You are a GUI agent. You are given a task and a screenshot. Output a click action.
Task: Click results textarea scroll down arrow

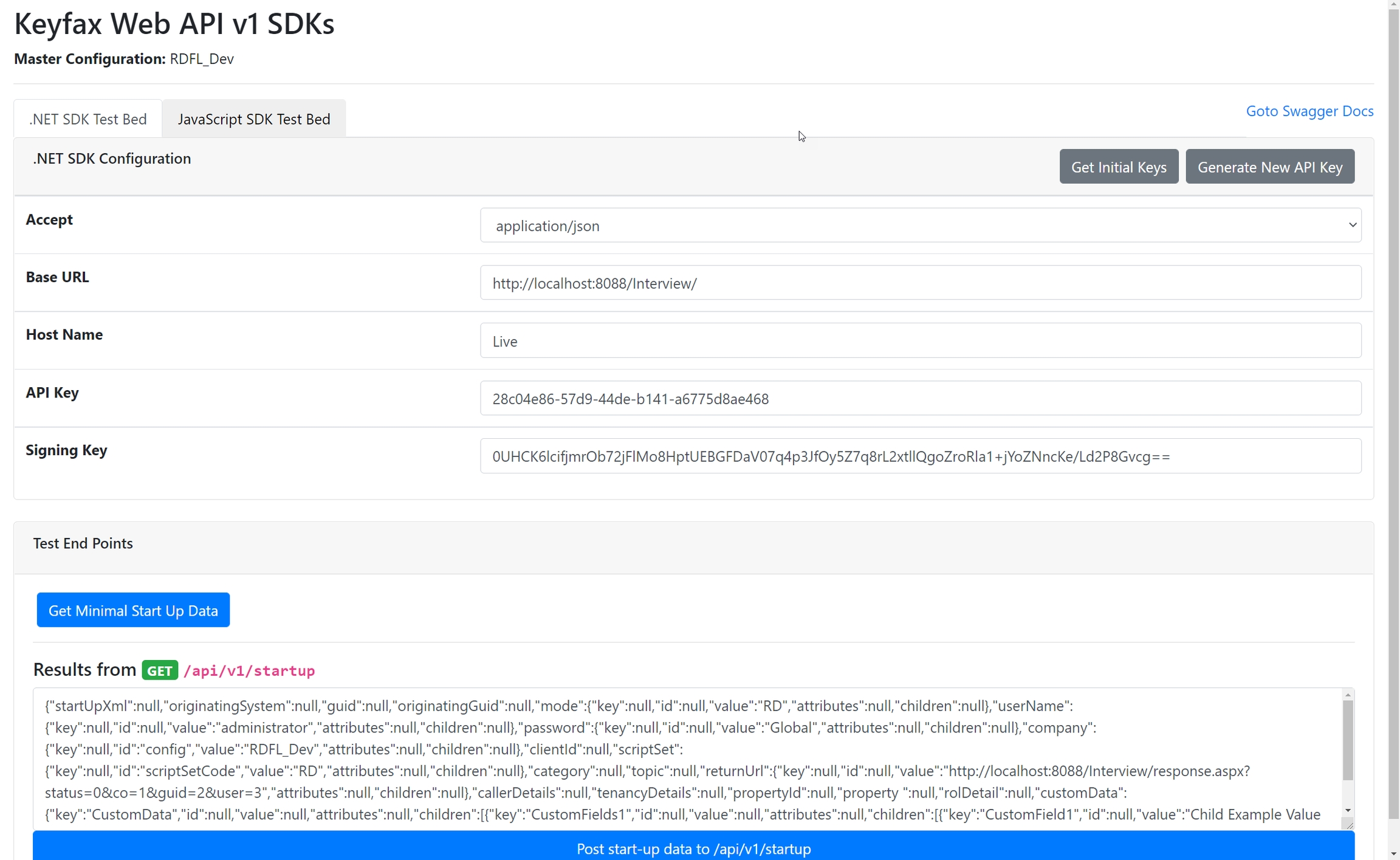point(1348,810)
